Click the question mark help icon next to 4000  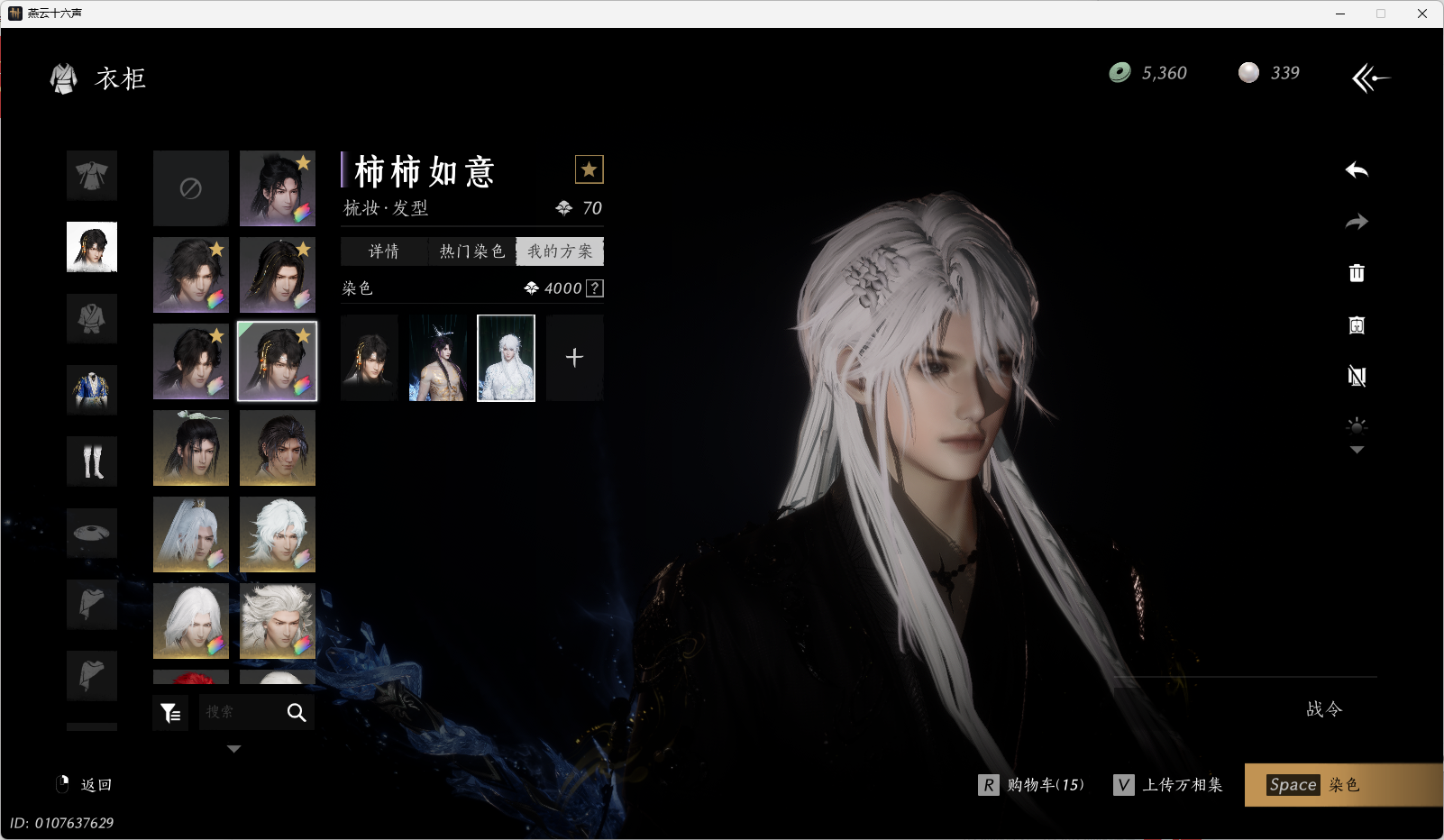[595, 288]
